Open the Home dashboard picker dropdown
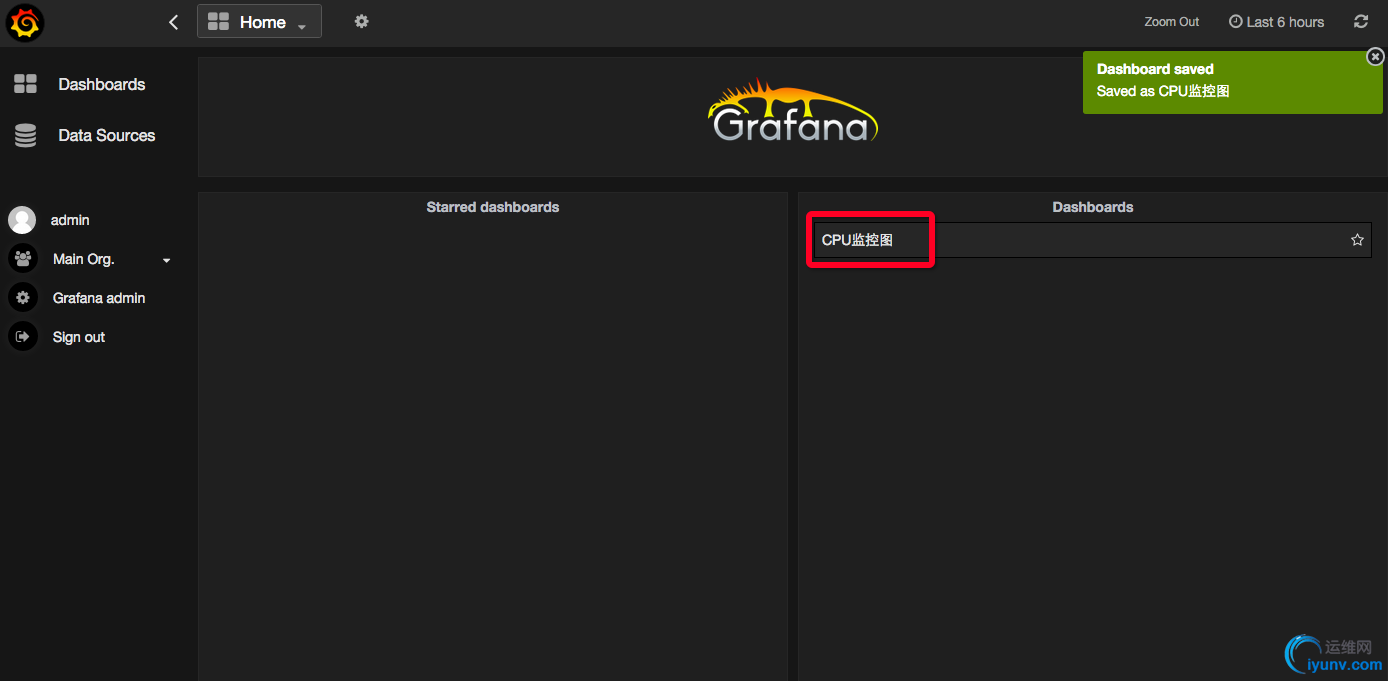Image resolution: width=1388 pixels, height=681 pixels. click(259, 22)
